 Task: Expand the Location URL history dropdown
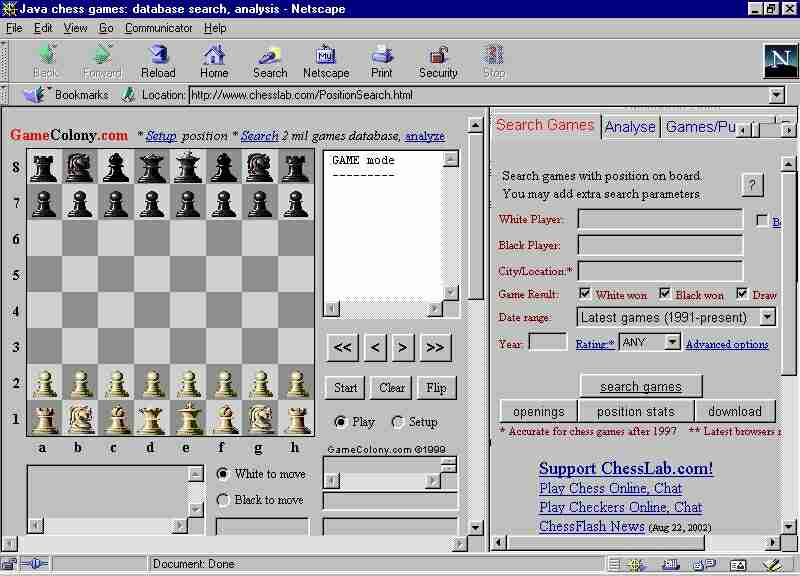pos(777,95)
